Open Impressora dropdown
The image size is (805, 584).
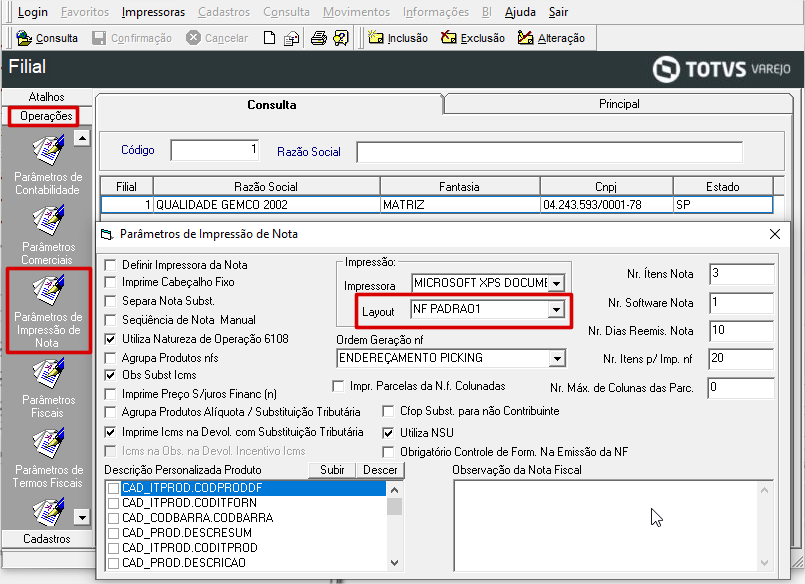557,283
